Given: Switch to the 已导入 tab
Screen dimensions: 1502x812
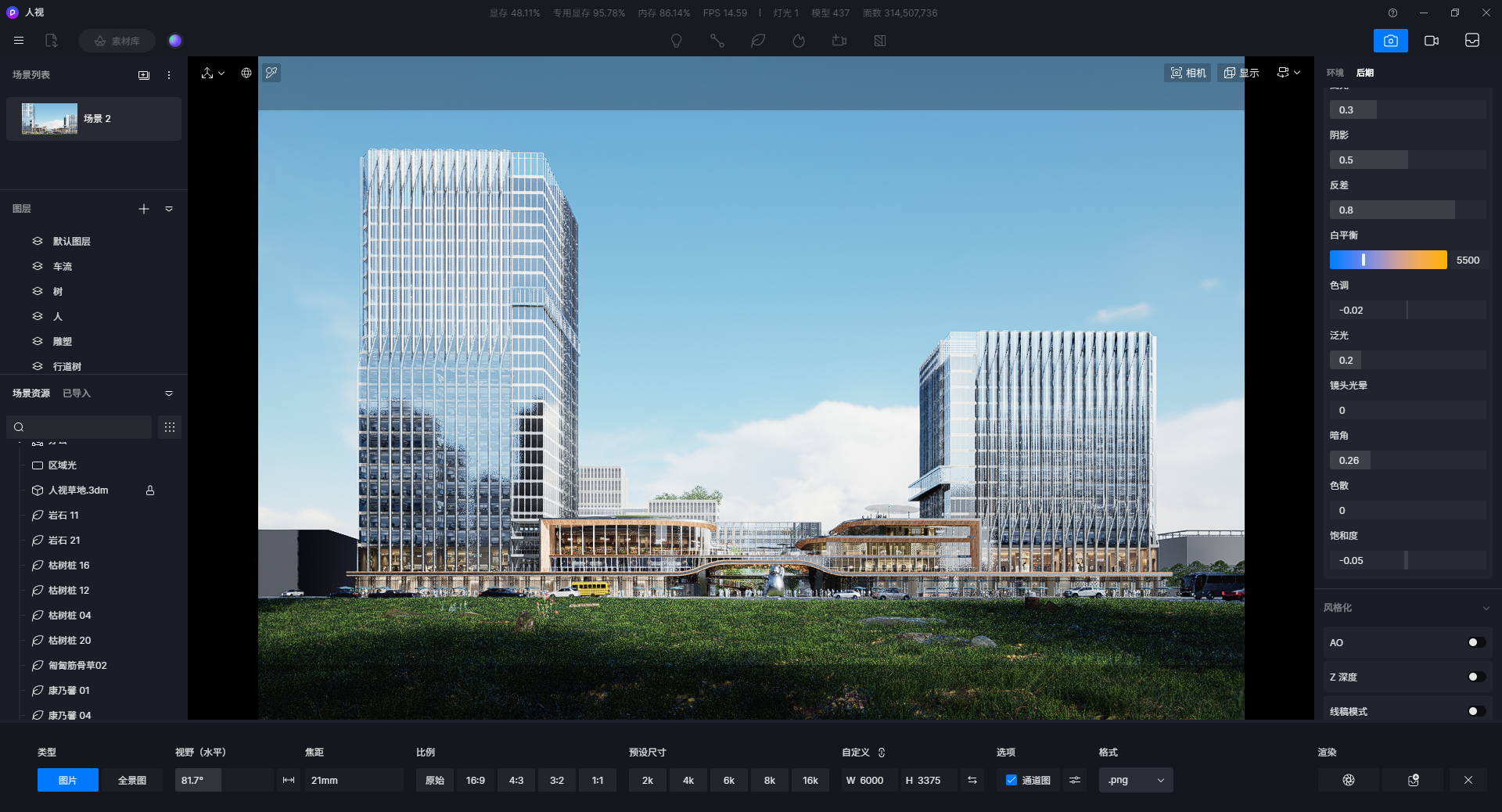Looking at the screenshot, I should [77, 393].
